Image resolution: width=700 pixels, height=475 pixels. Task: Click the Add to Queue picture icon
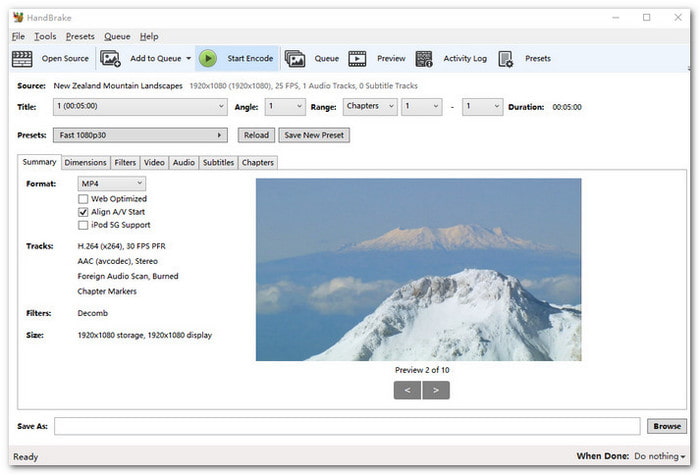110,58
